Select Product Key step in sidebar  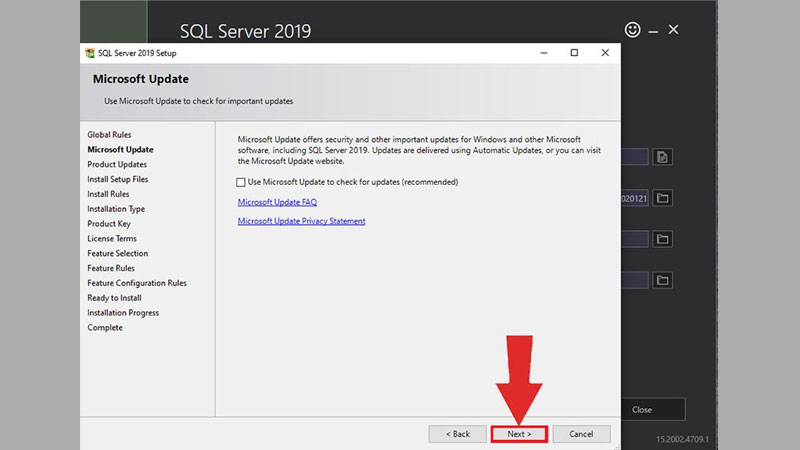pos(109,223)
